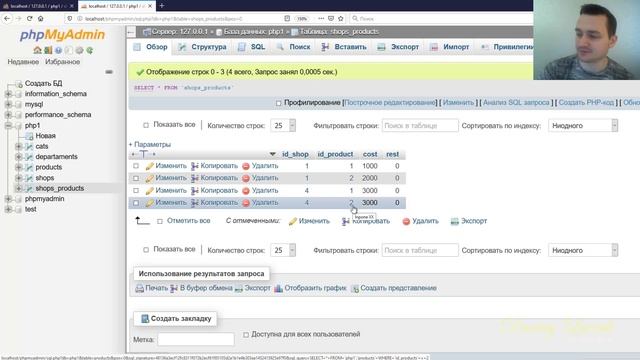Tick the lower Показать все checkbox
The height and width of the screenshot is (360, 640).
click(x=146, y=250)
